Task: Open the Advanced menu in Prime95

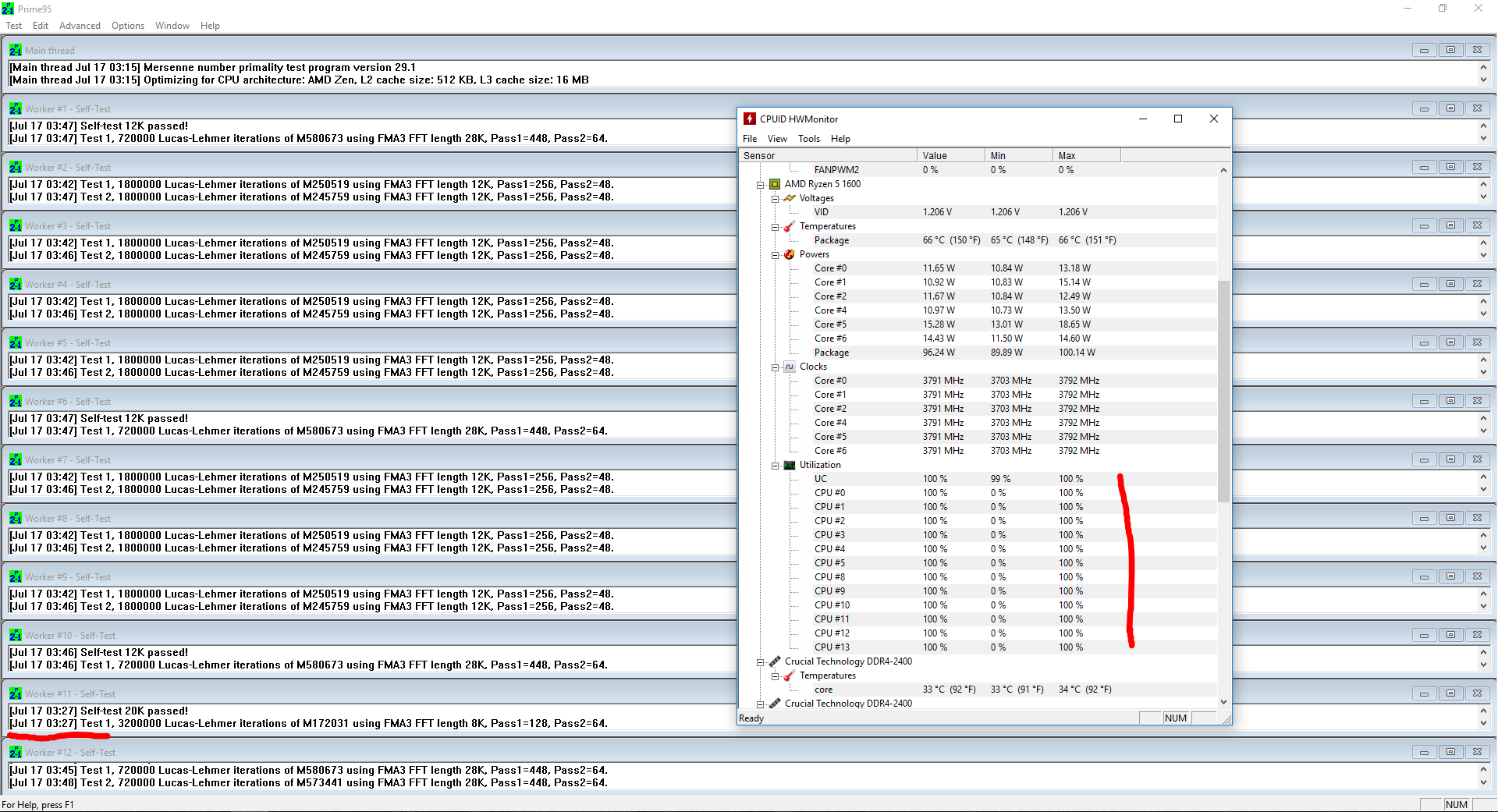Action: pos(80,26)
